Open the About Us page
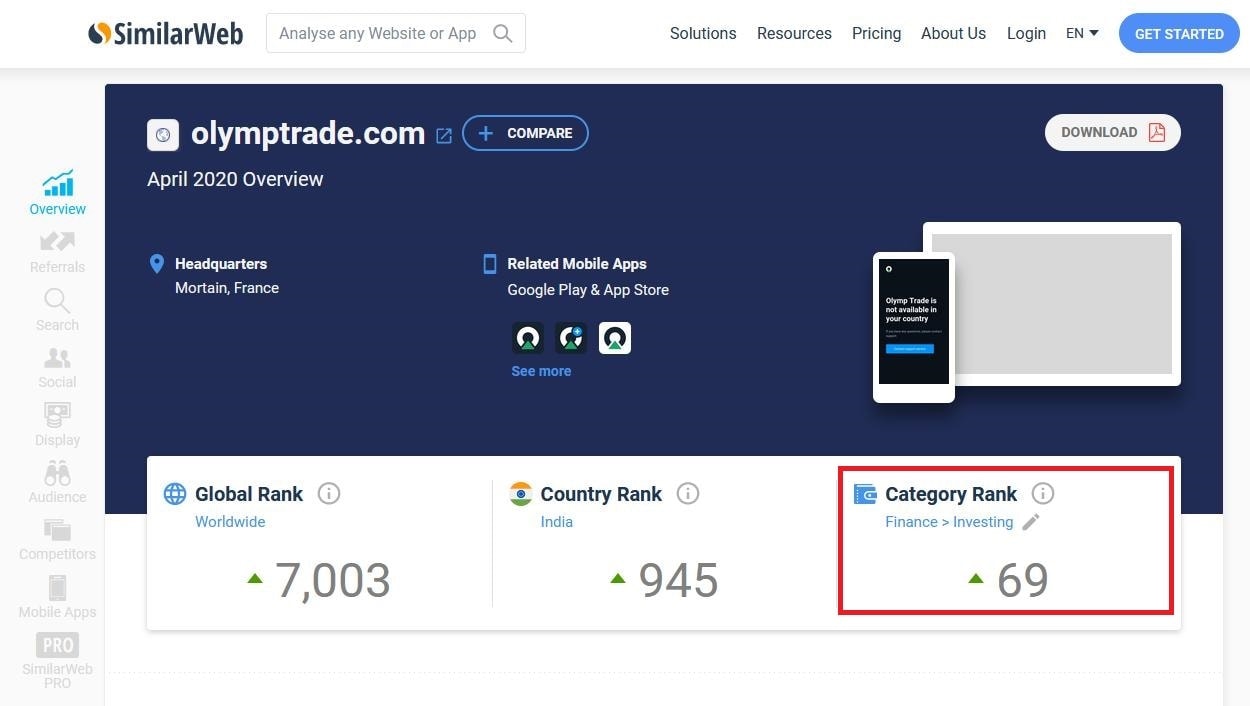 coord(953,33)
